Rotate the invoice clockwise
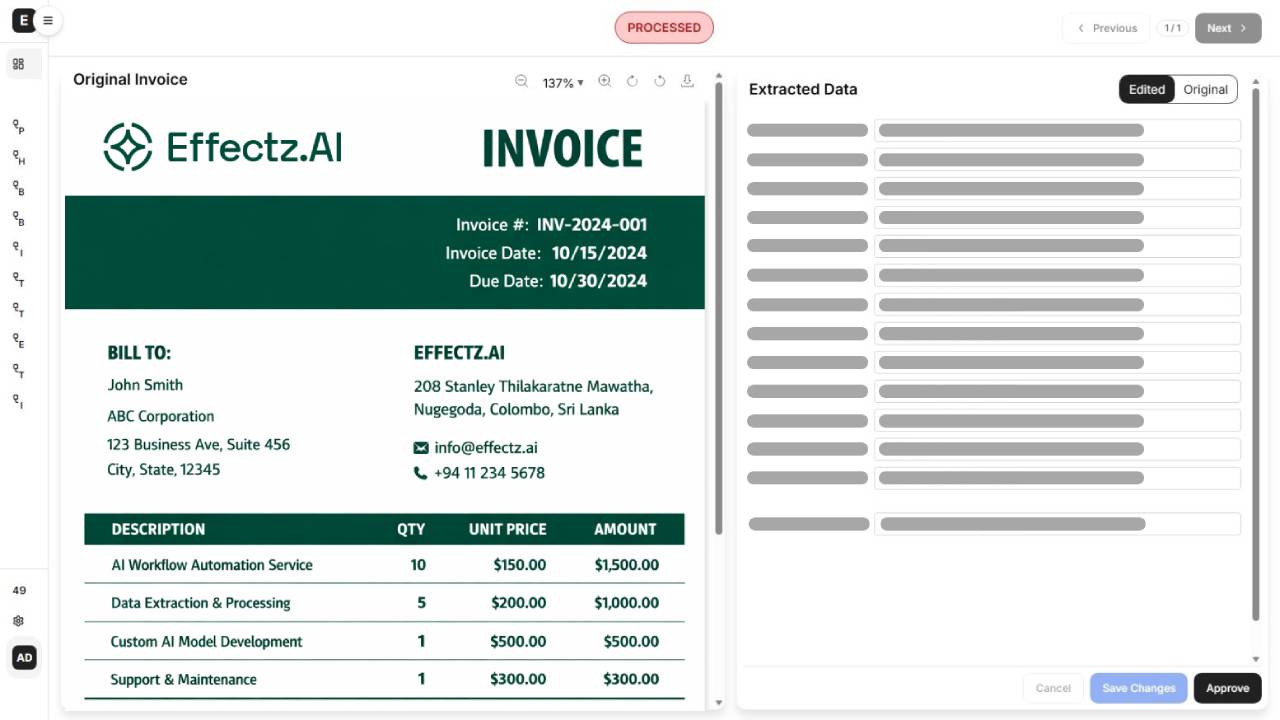Screen dimensions: 1280x720 [632, 82]
